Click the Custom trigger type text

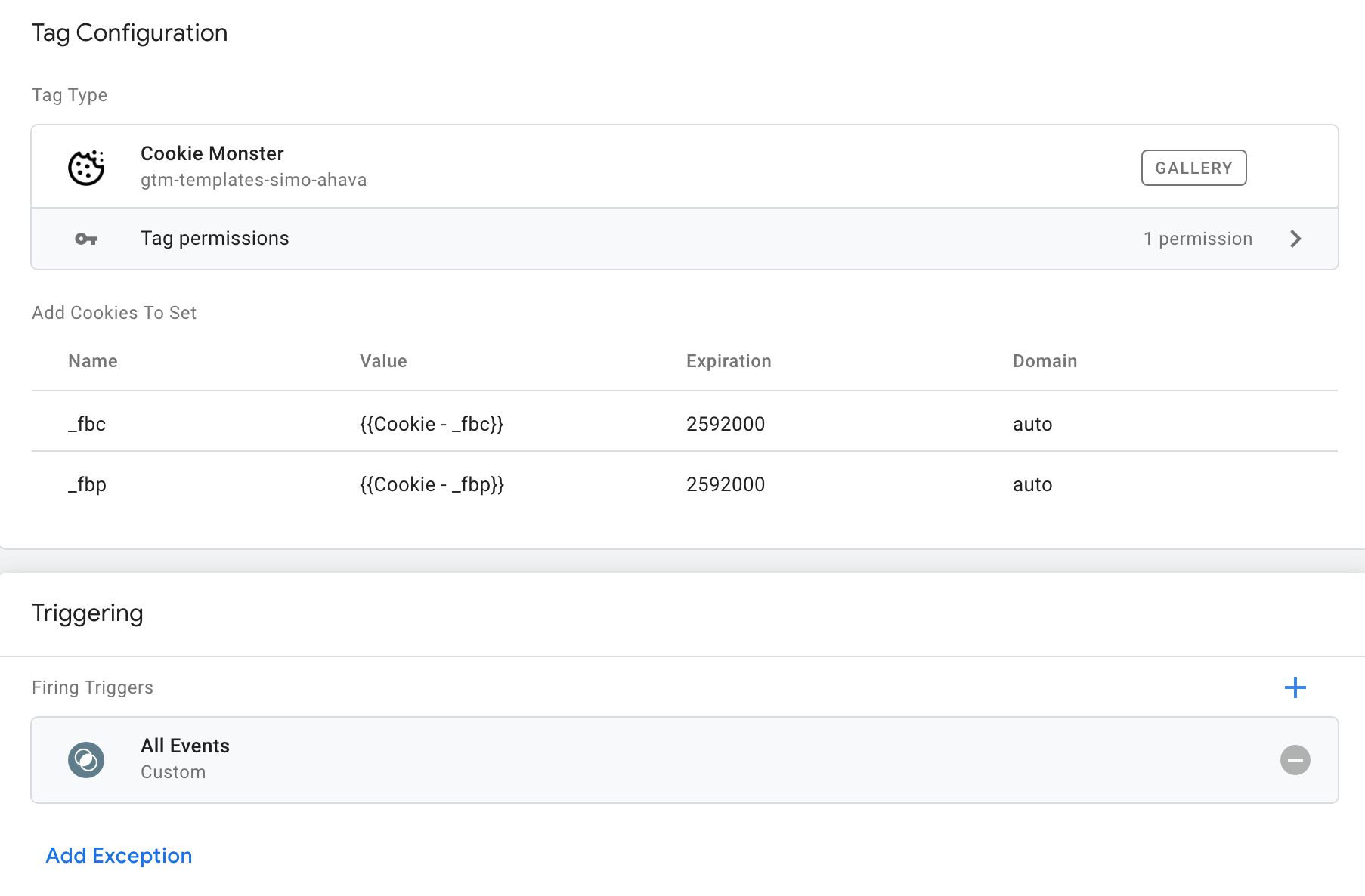173,772
